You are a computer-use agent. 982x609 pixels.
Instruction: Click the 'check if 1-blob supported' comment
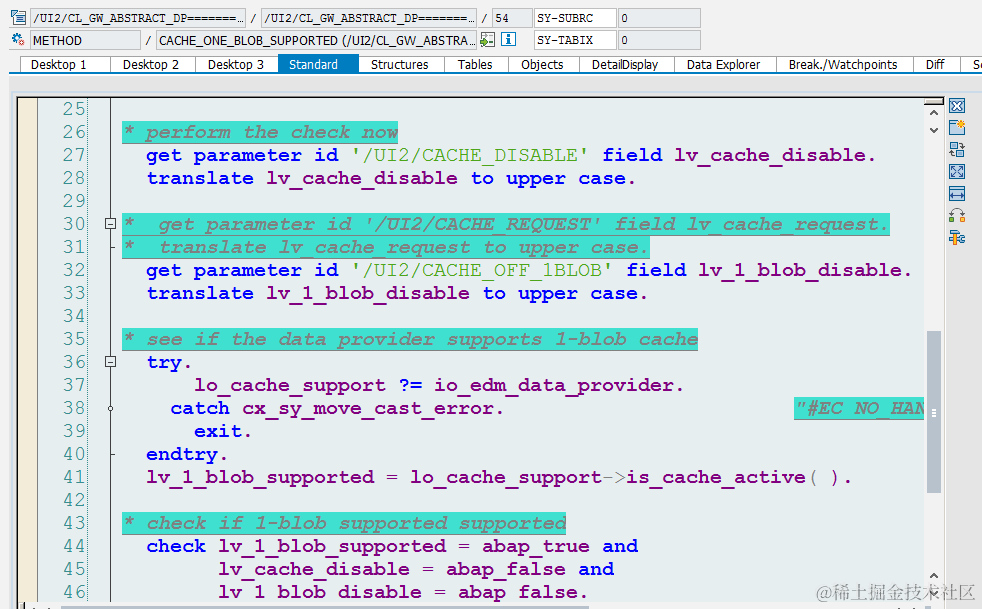tap(344, 523)
